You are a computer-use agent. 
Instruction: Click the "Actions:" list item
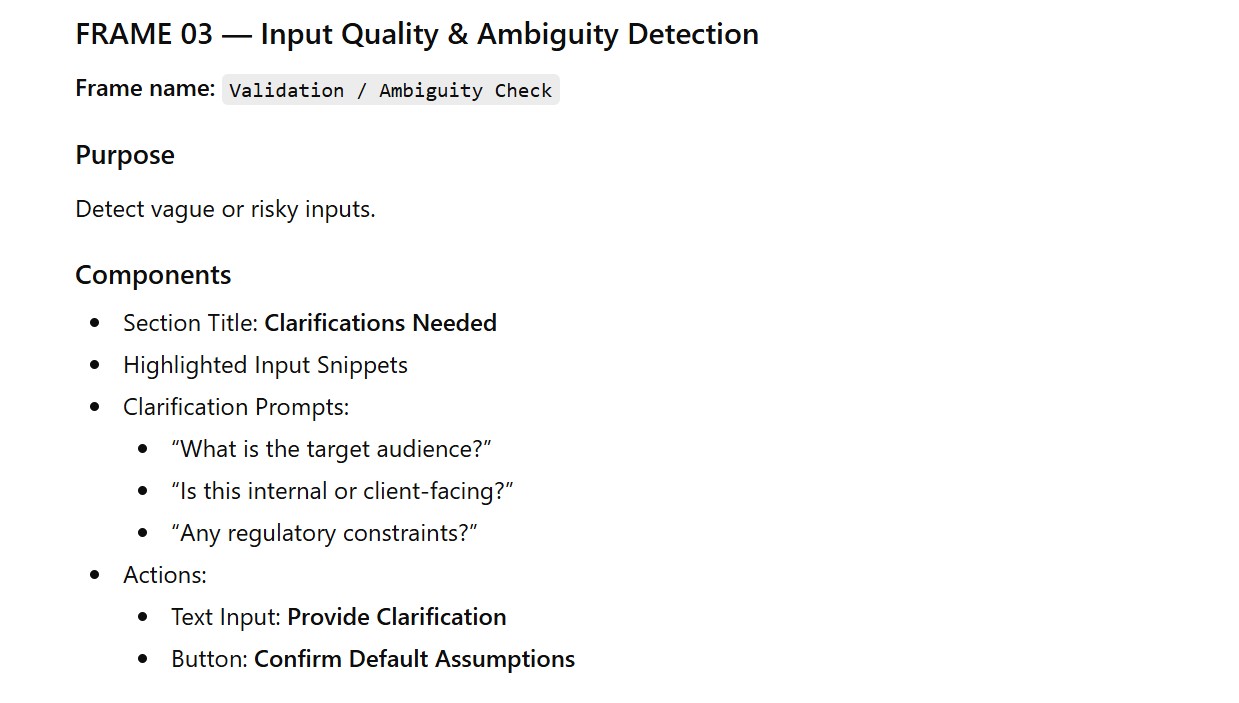click(165, 575)
